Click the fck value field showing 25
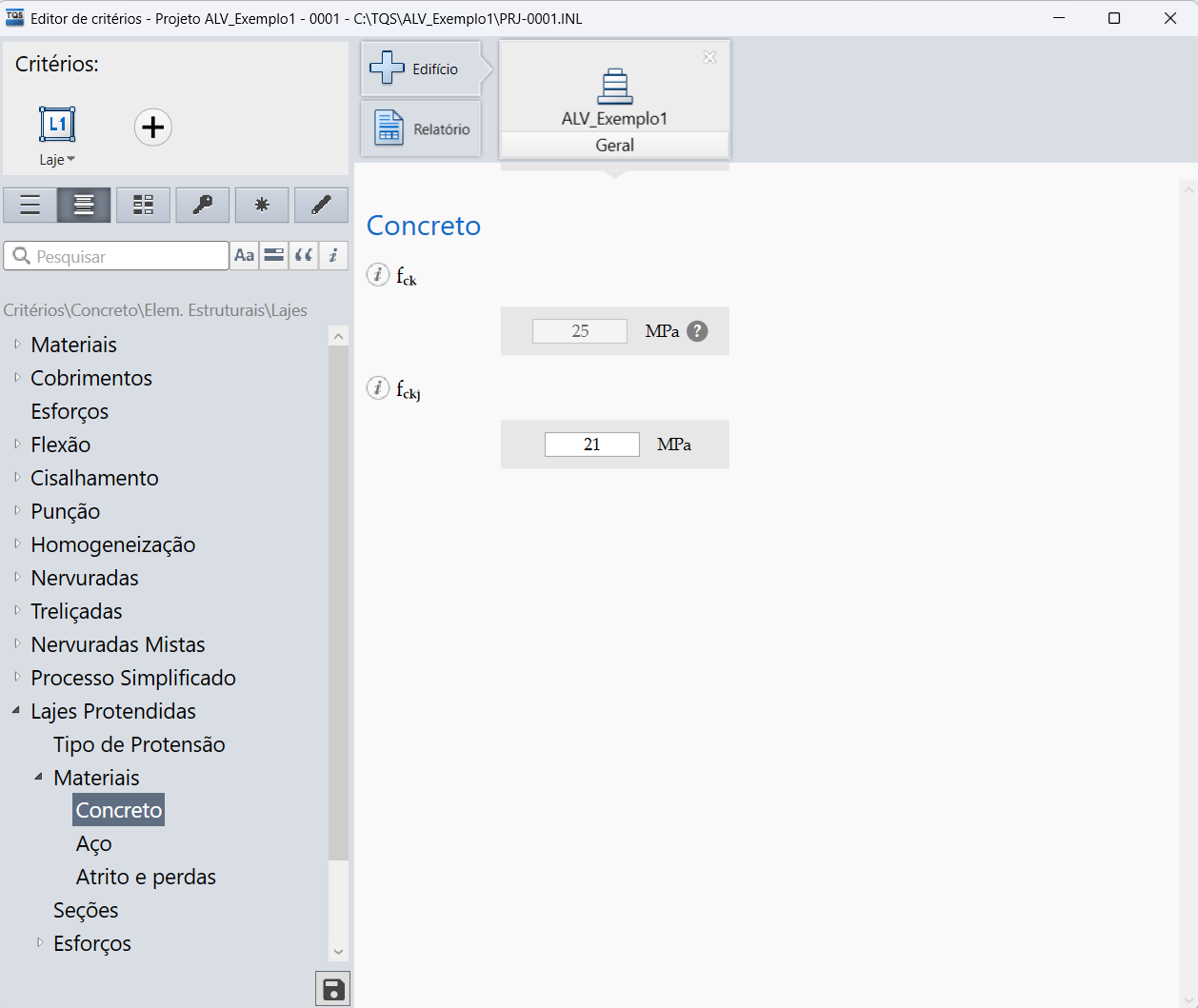1198x1008 pixels. [580, 331]
